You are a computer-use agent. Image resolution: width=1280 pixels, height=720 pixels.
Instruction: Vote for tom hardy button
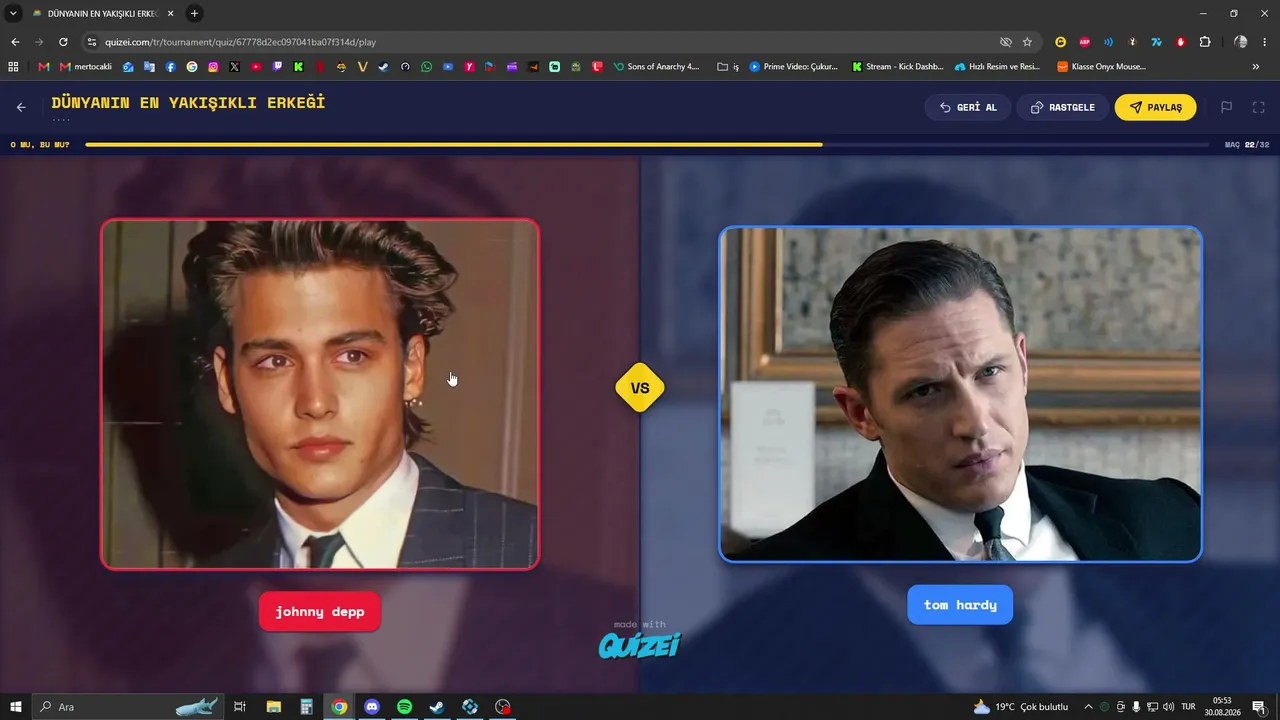(960, 605)
